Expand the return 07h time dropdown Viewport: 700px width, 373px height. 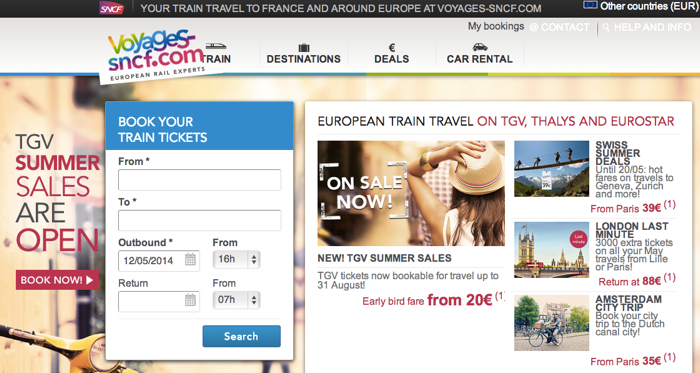[x=237, y=300]
